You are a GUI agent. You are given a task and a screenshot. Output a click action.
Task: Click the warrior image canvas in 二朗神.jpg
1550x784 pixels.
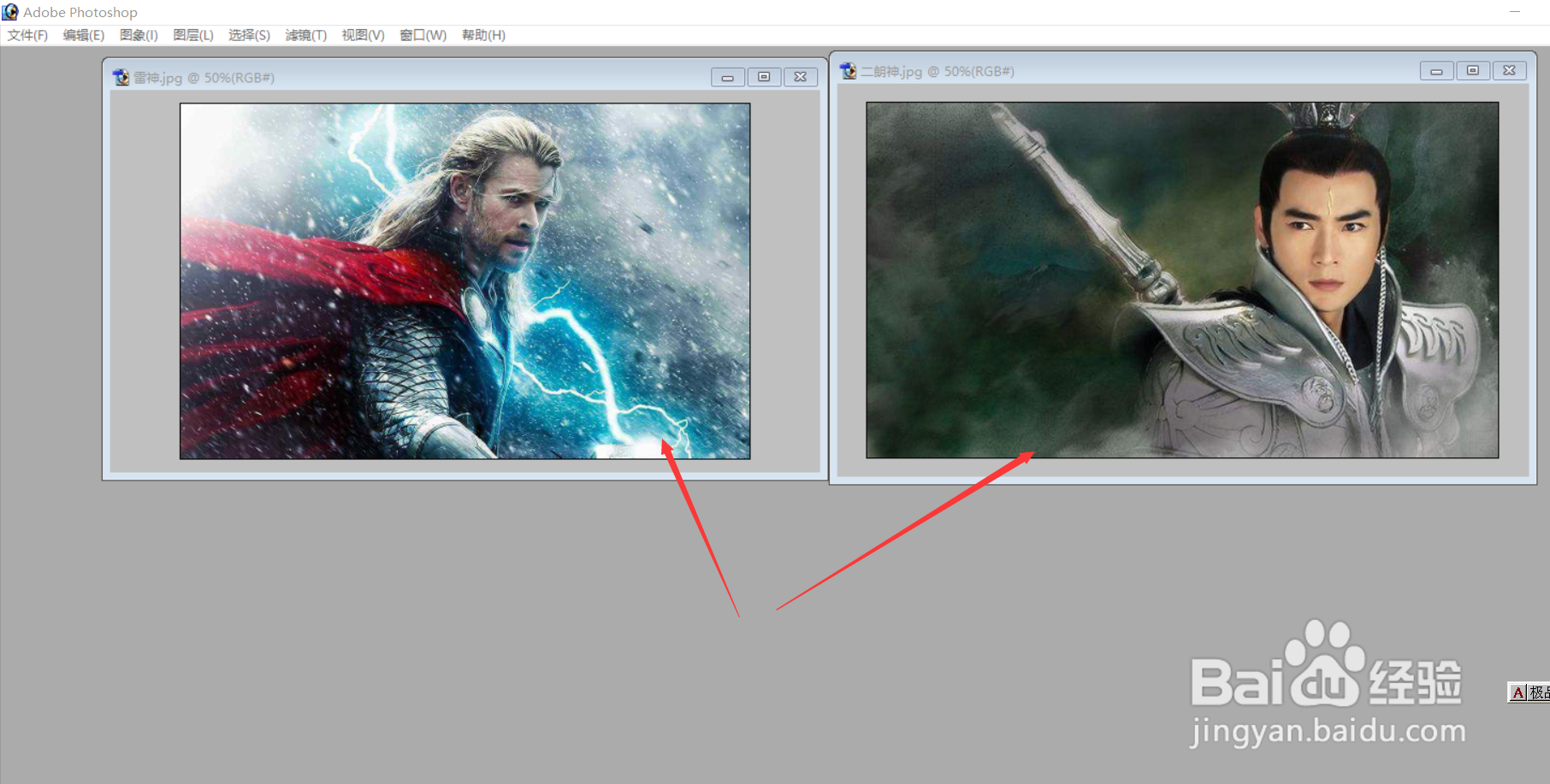[1182, 280]
